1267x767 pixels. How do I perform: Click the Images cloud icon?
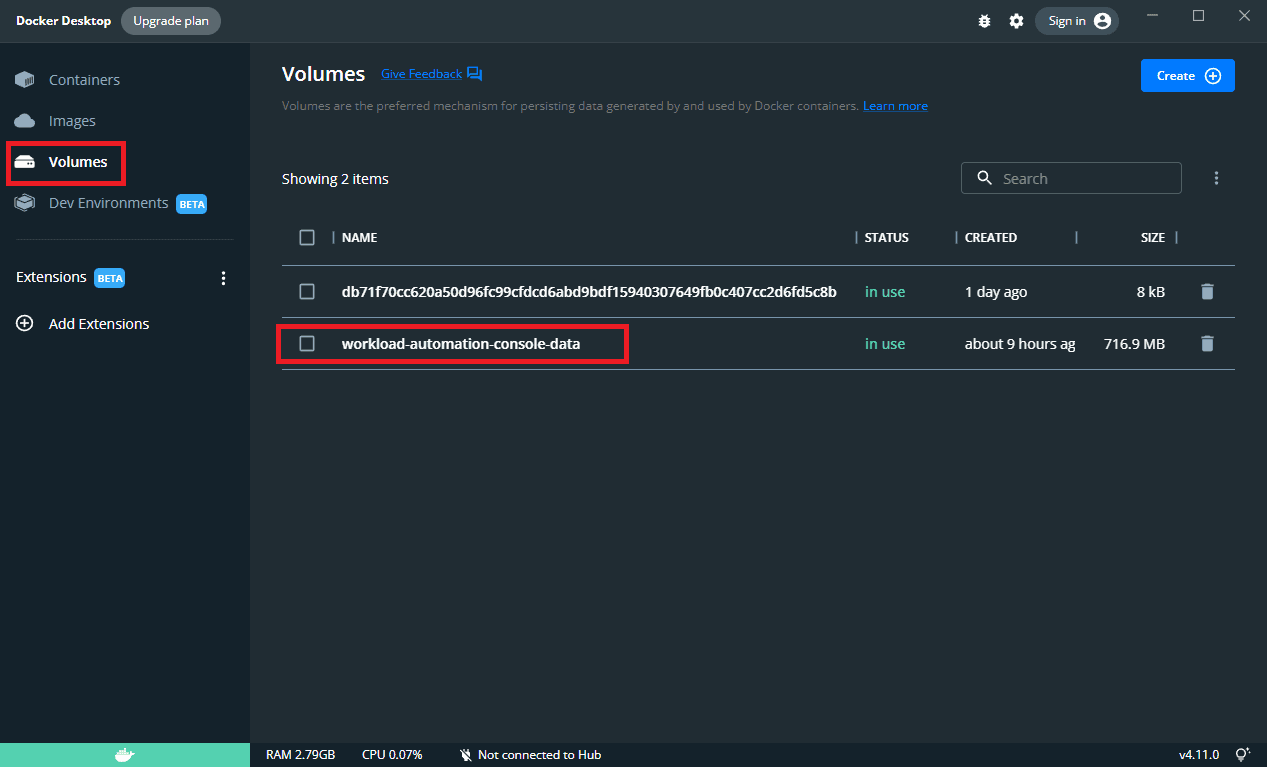coord(25,121)
